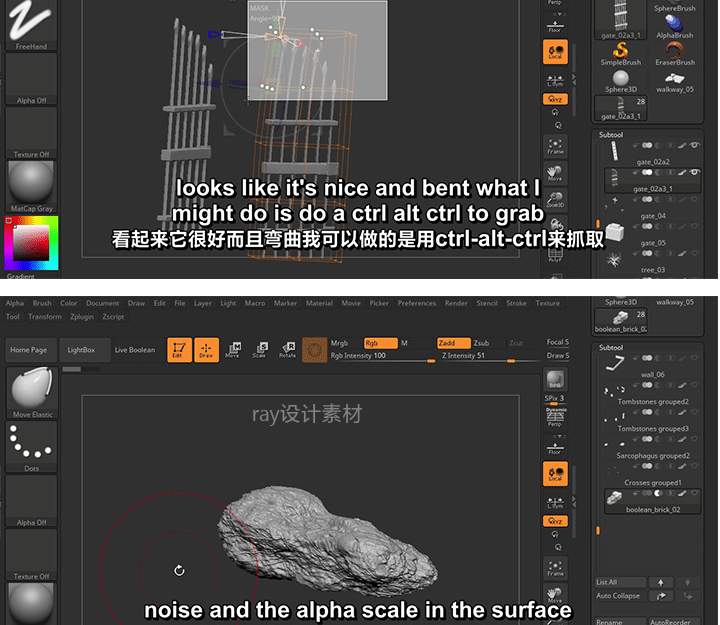Select the Rotate tool beside Scale
Viewport: 720px width, 625px height.
tap(288, 350)
